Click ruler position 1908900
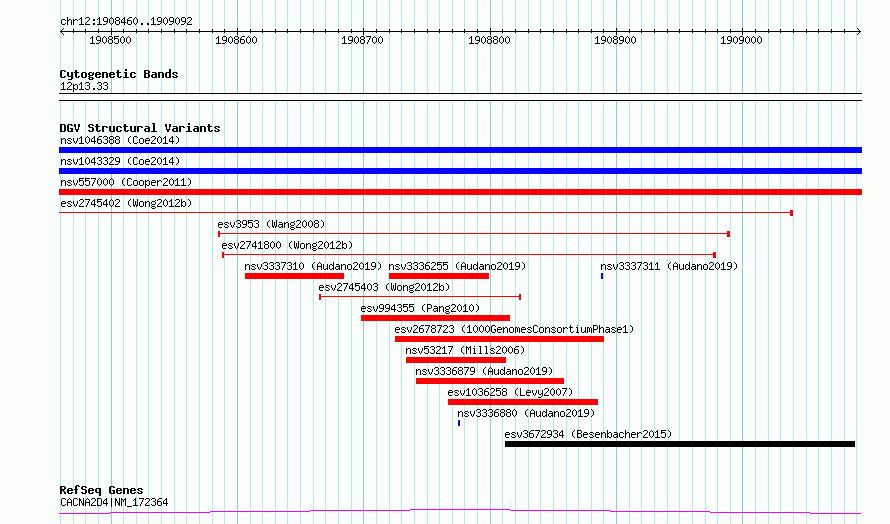The height and width of the screenshot is (524, 890). [615, 40]
